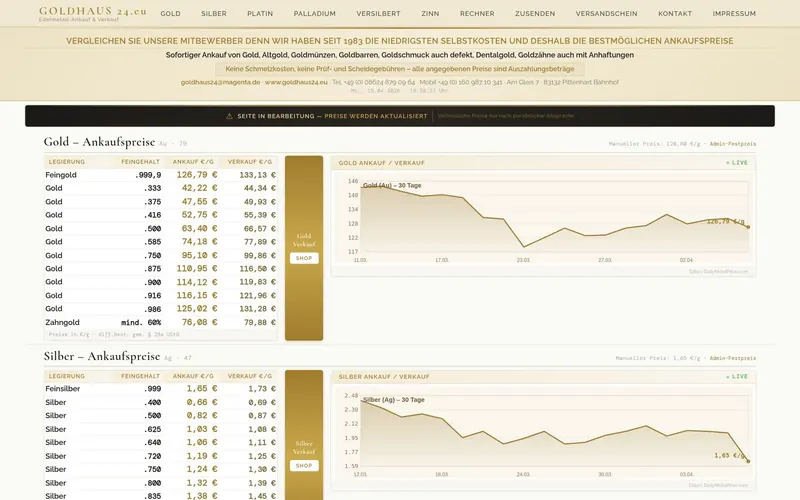Select Gold .375 Ankauf price 47,55 €
800x500 pixels.
tap(199, 202)
